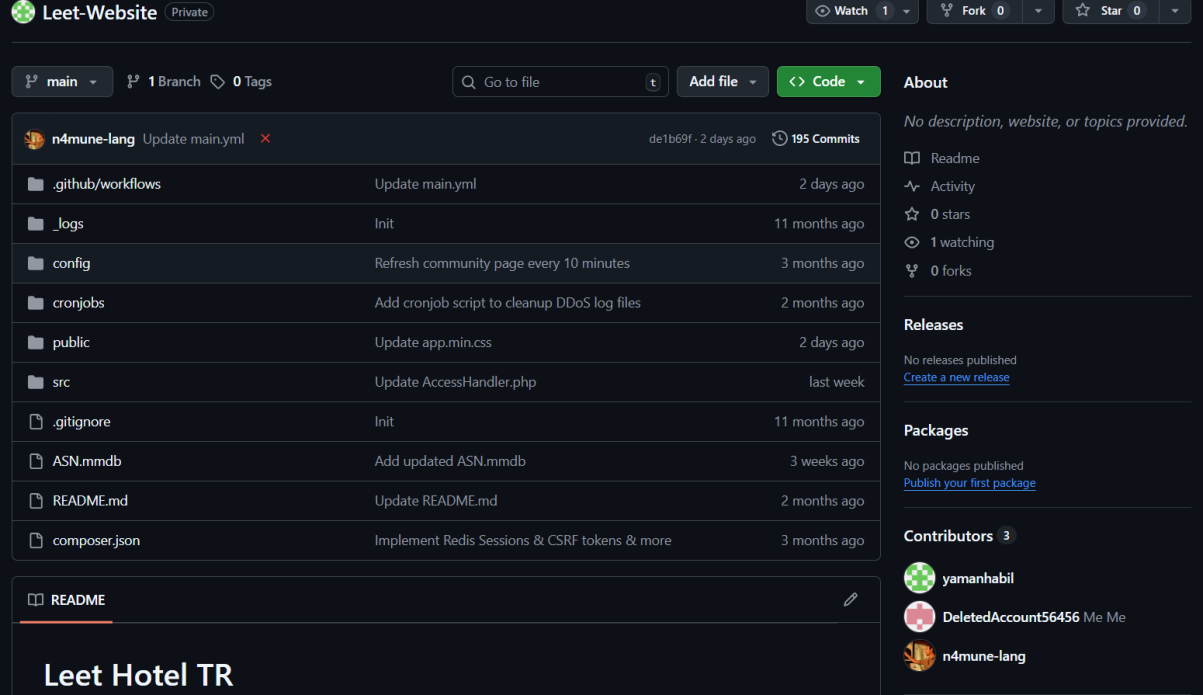Viewport: 1203px width, 695px height.
Task: Open the green Code dropdown
Action: (x=828, y=82)
